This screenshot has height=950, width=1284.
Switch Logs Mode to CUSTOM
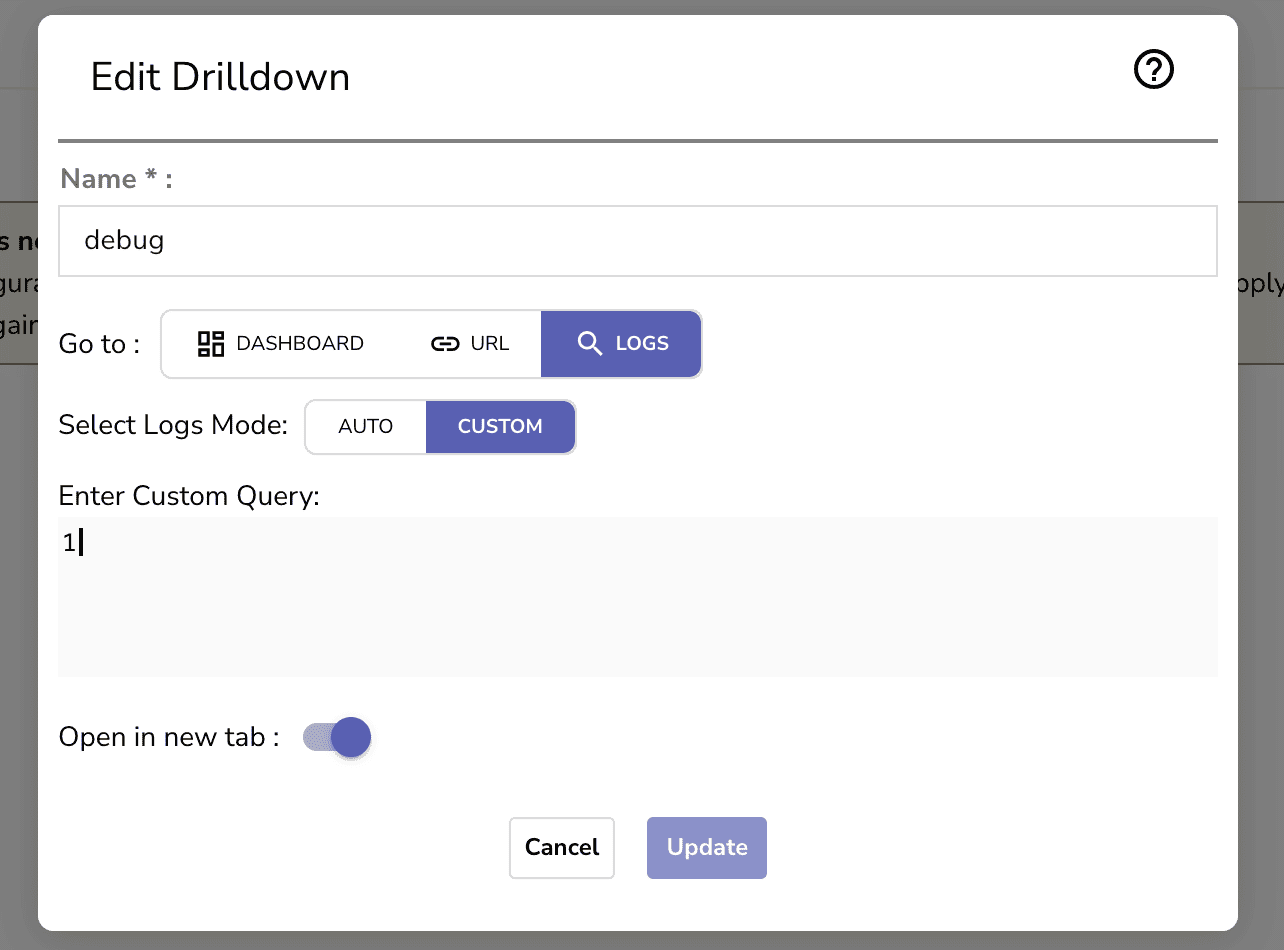(x=501, y=426)
